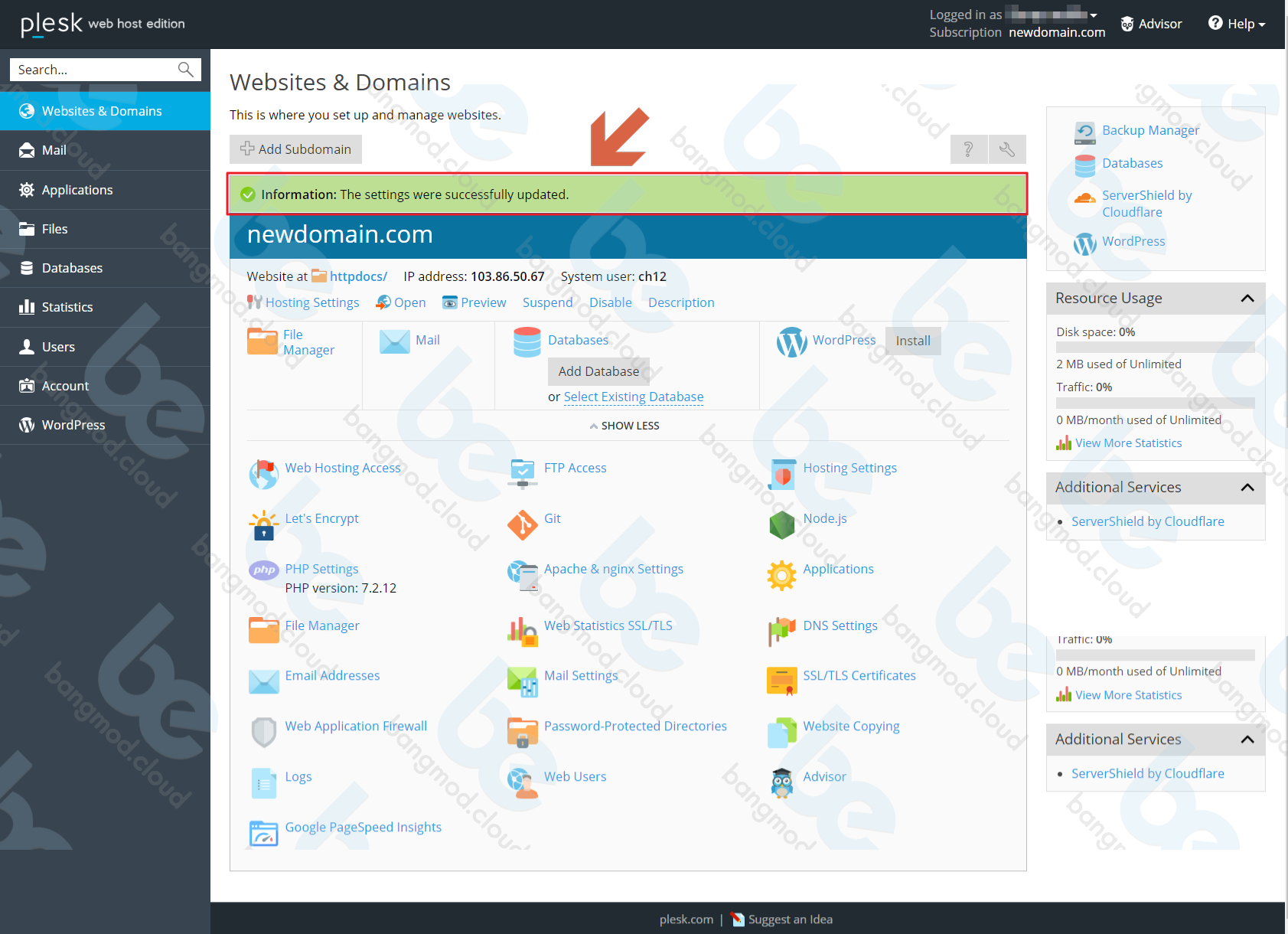Go to Applications in the sidebar

(x=105, y=190)
